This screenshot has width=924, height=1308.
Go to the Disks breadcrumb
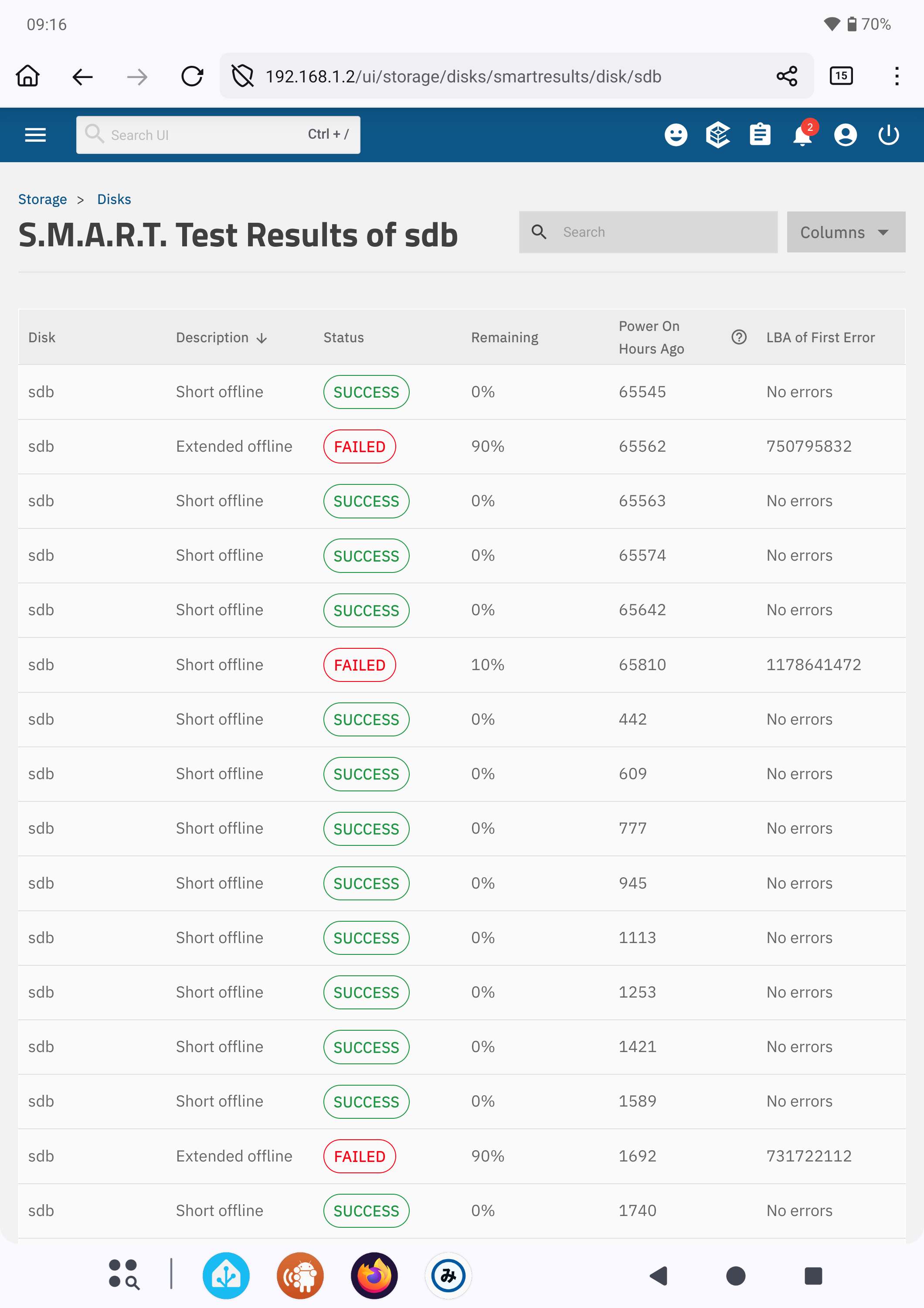click(x=114, y=199)
